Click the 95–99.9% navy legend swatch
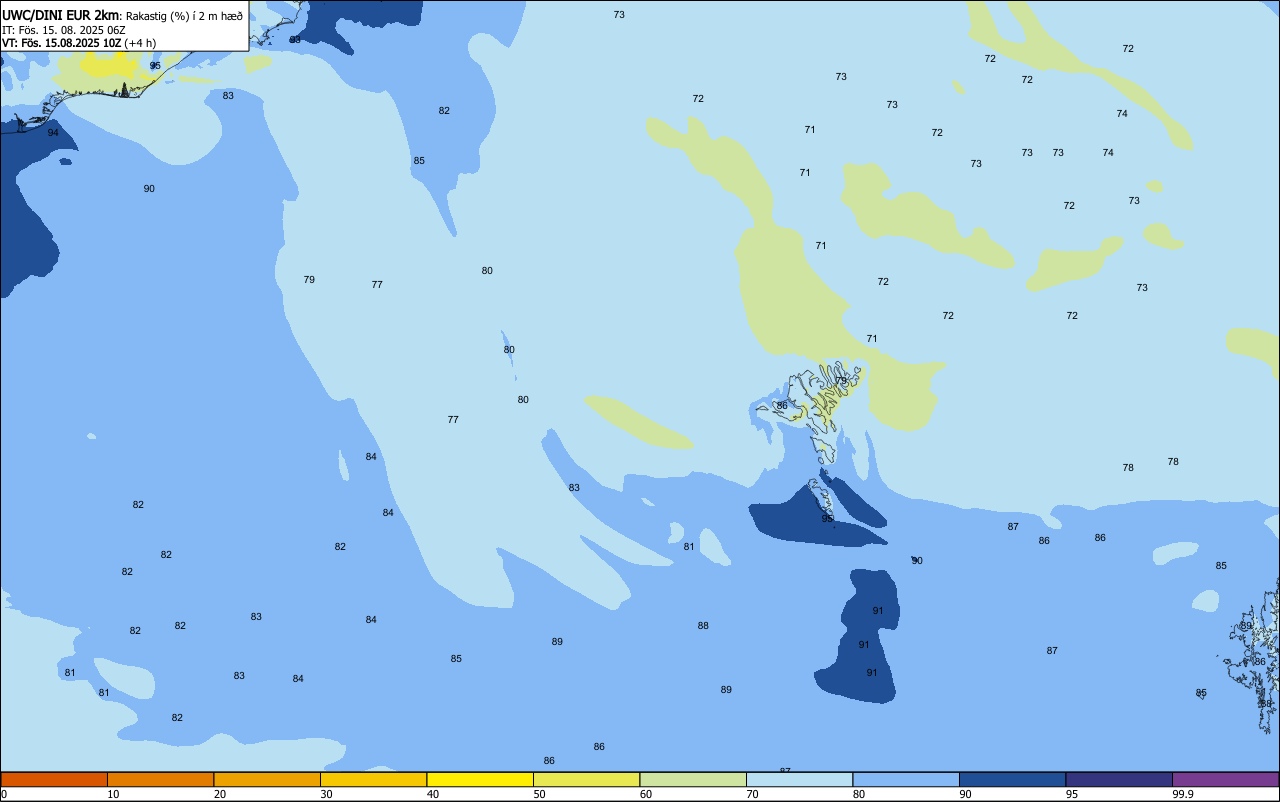This screenshot has height=802, width=1280. pos(1119,779)
